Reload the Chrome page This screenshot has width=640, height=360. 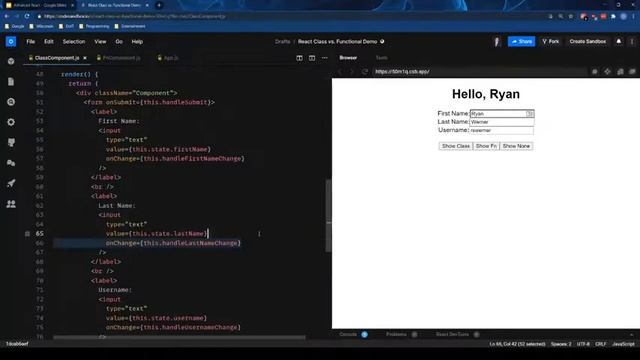click(x=27, y=16)
